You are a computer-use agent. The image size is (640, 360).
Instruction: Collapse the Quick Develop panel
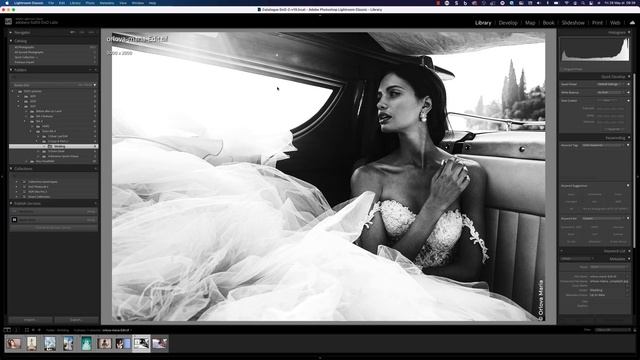pos(629,76)
